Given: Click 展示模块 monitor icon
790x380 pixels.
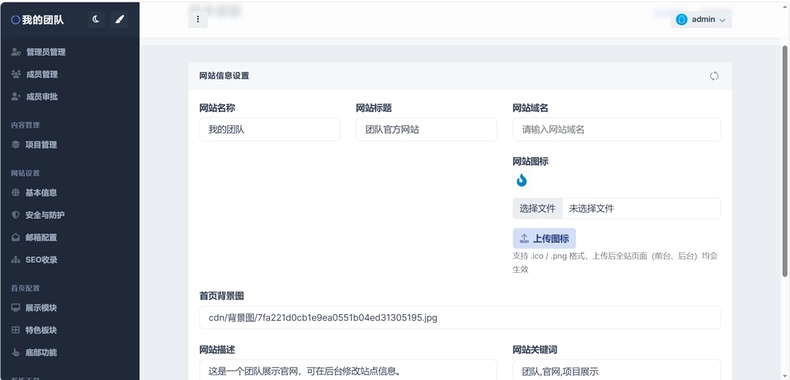Looking at the screenshot, I should [16, 308].
